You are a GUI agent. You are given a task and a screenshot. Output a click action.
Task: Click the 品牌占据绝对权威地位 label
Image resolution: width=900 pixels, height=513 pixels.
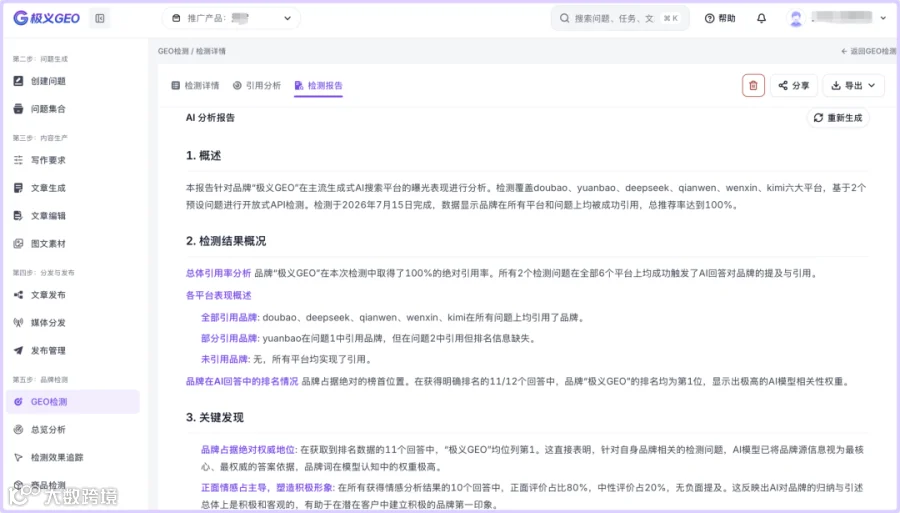coord(248,450)
